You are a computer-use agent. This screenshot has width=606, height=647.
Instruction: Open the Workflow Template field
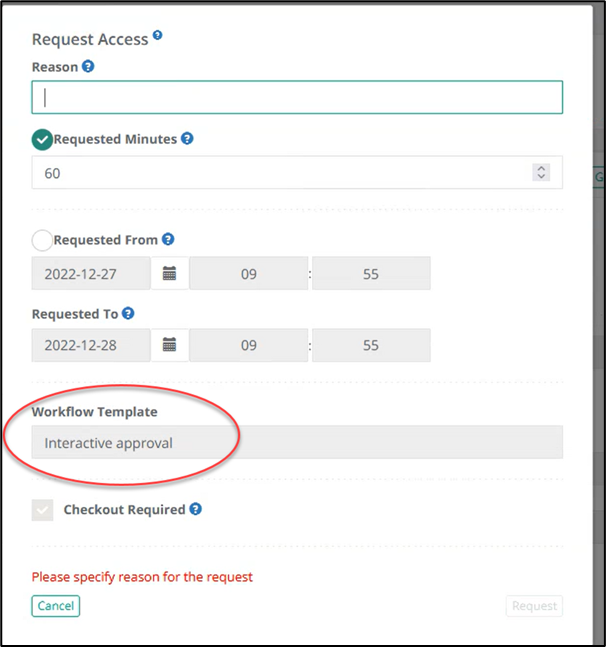(x=297, y=443)
